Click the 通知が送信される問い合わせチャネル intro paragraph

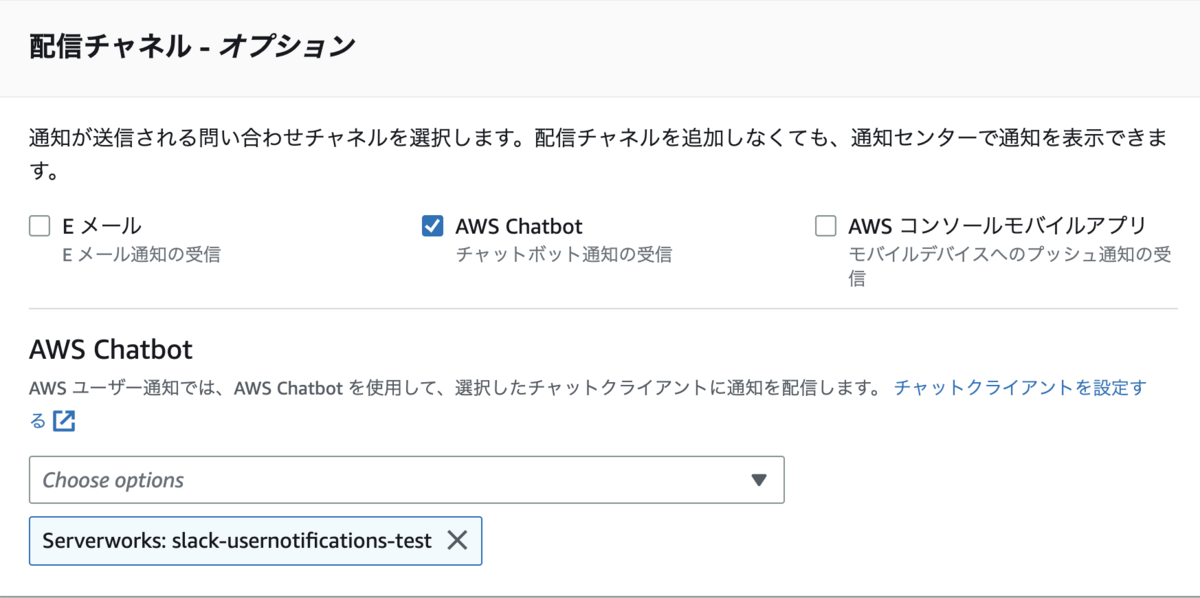coord(597,154)
